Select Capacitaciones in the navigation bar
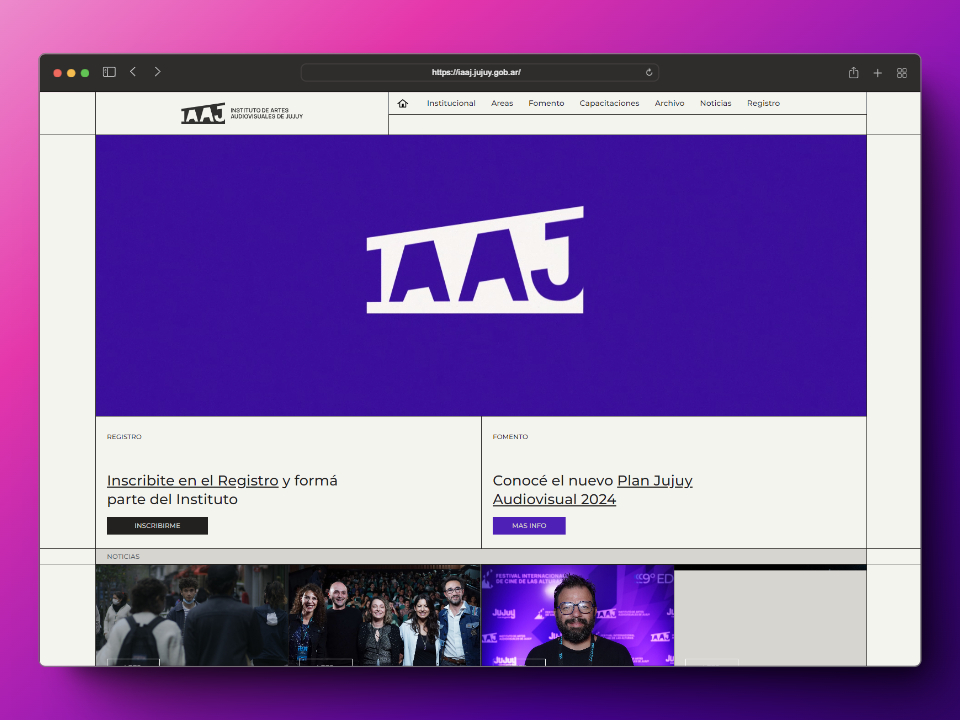 click(x=609, y=103)
